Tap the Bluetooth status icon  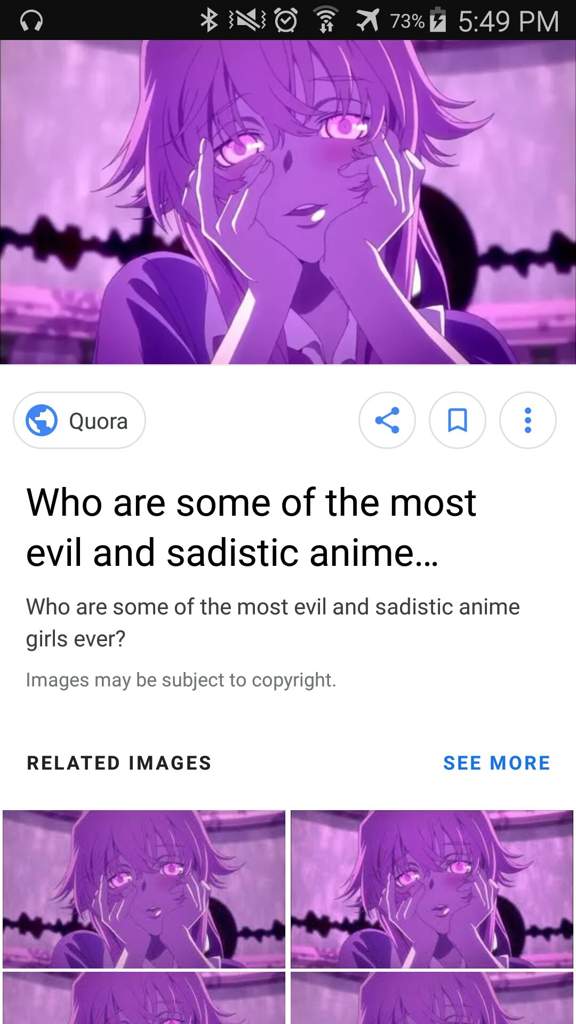coord(208,21)
